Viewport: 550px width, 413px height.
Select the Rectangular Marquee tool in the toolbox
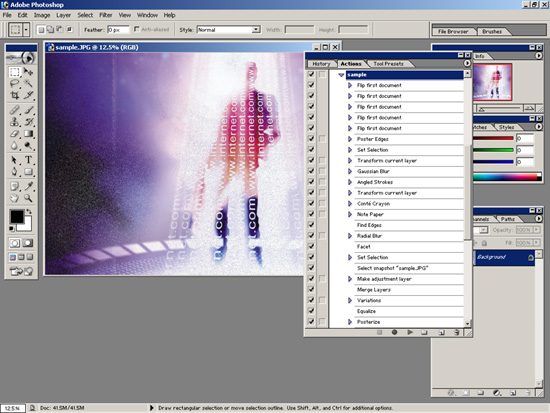[14, 72]
